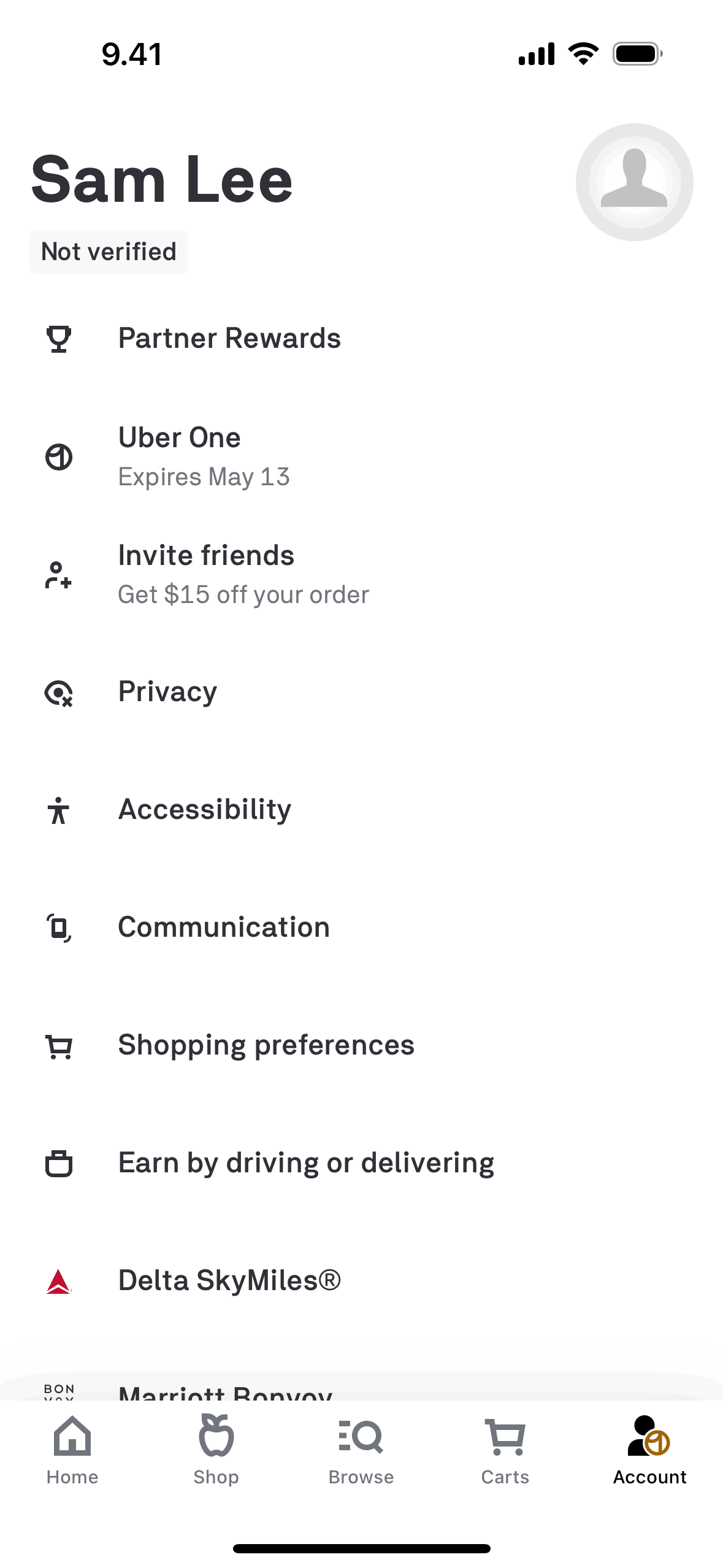The height and width of the screenshot is (1568, 723).
Task: Open the Home tab
Action: (72, 1450)
